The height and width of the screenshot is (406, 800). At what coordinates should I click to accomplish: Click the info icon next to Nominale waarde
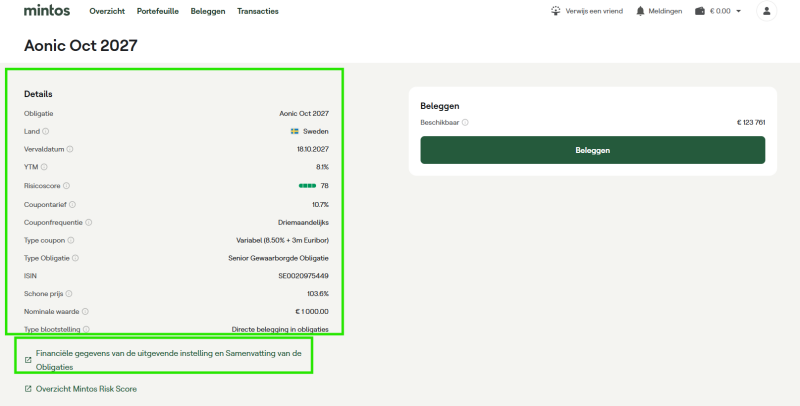click(85, 312)
